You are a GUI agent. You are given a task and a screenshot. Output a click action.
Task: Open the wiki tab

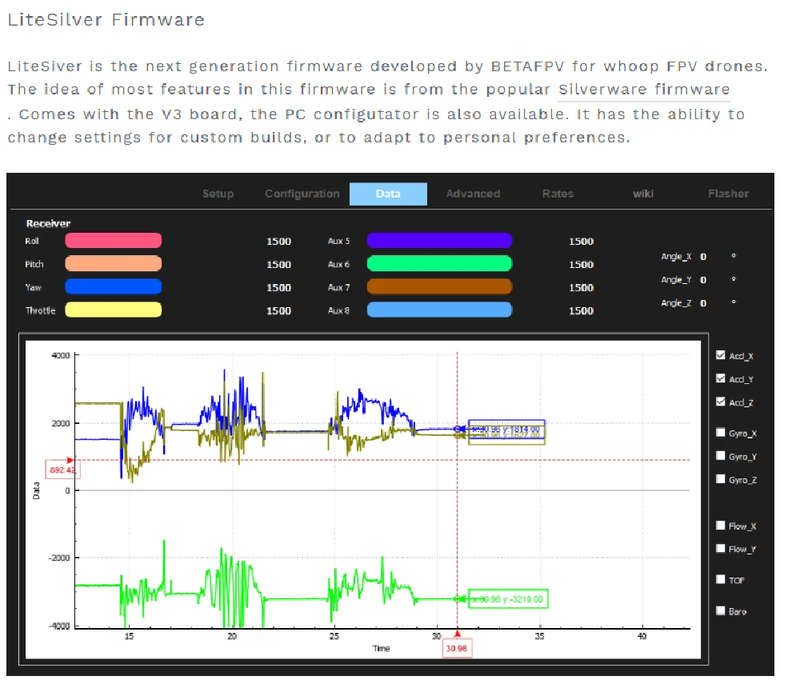click(x=643, y=194)
